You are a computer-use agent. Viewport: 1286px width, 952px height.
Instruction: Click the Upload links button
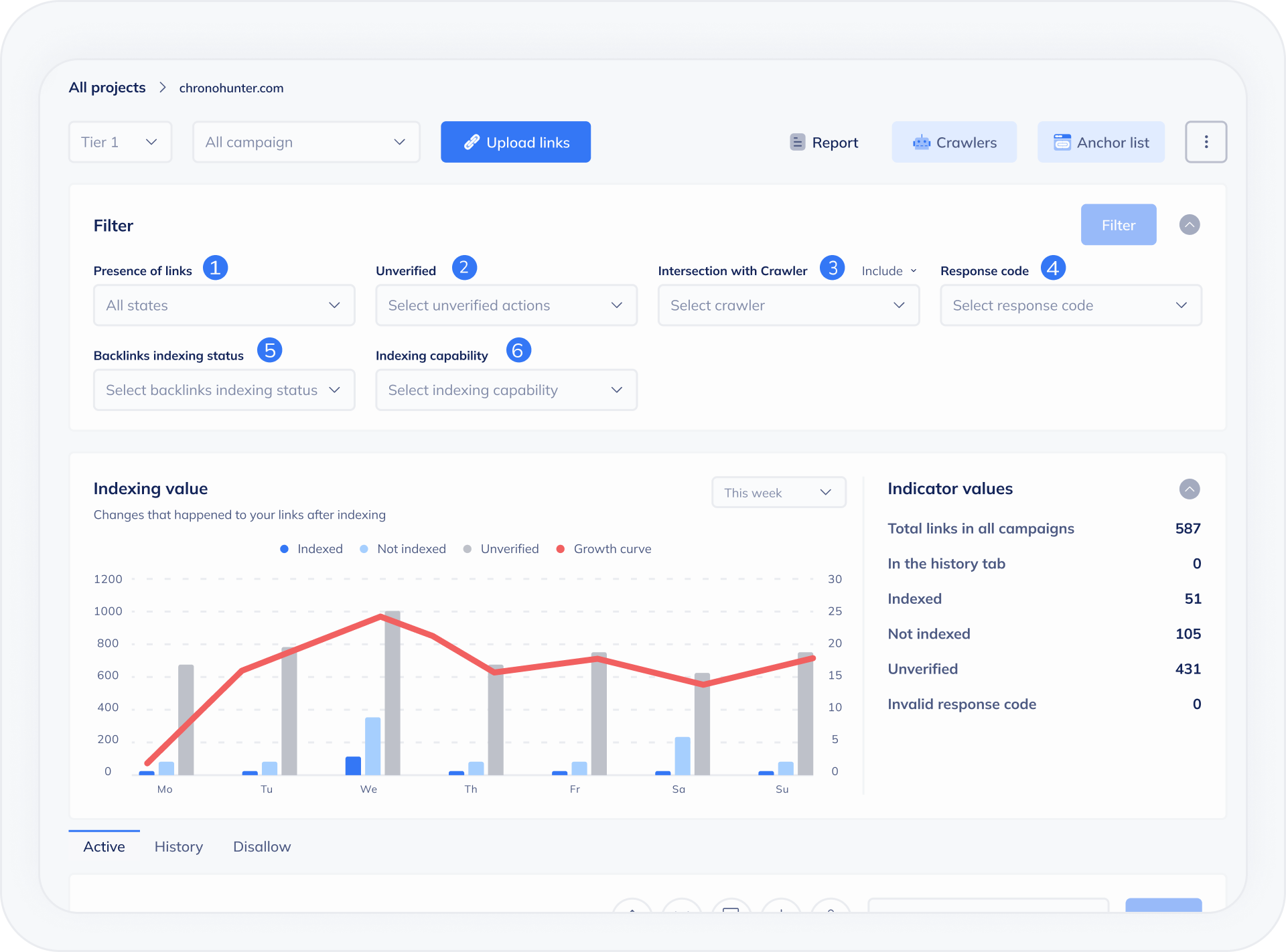516,142
